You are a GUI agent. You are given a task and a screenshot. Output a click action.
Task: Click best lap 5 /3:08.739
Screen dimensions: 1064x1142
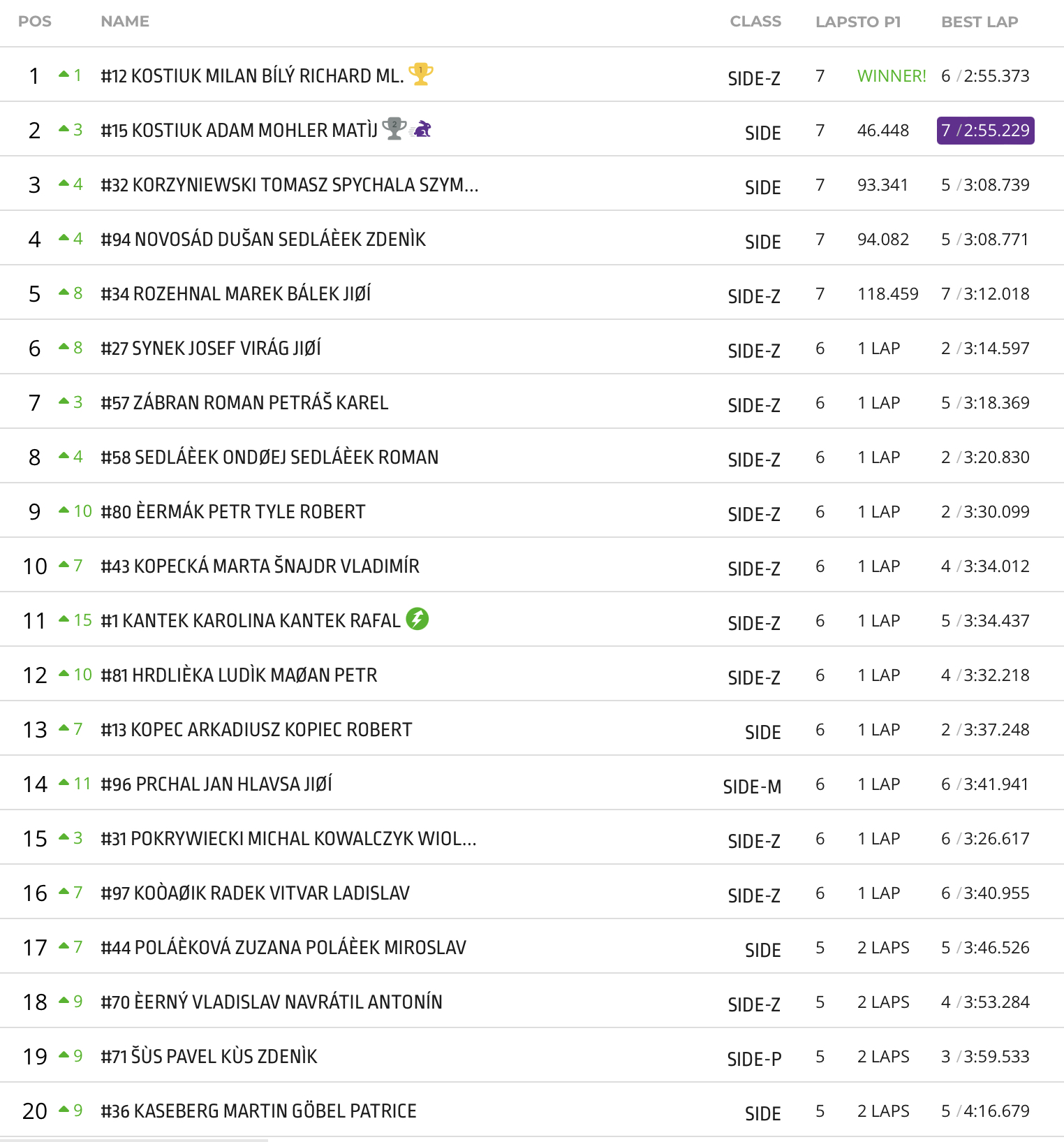(x=985, y=184)
